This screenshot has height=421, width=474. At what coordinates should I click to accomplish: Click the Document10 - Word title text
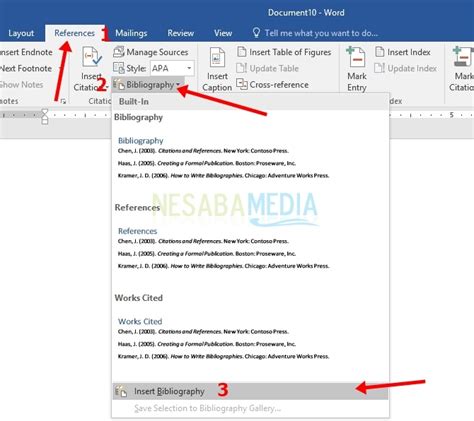pos(306,13)
